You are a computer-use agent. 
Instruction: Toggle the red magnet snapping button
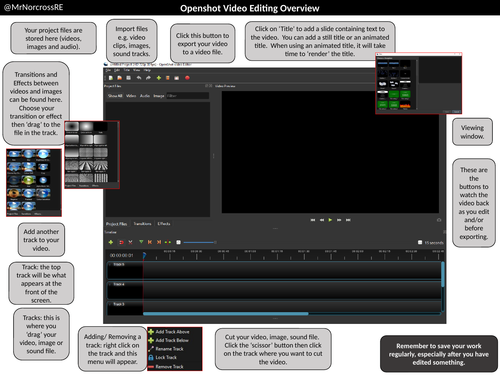click(x=121, y=242)
